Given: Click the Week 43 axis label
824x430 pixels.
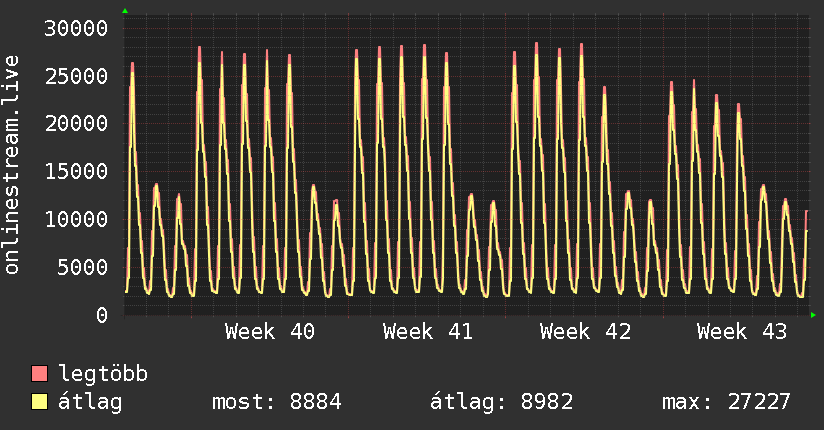Looking at the screenshot, I should [x=743, y=332].
